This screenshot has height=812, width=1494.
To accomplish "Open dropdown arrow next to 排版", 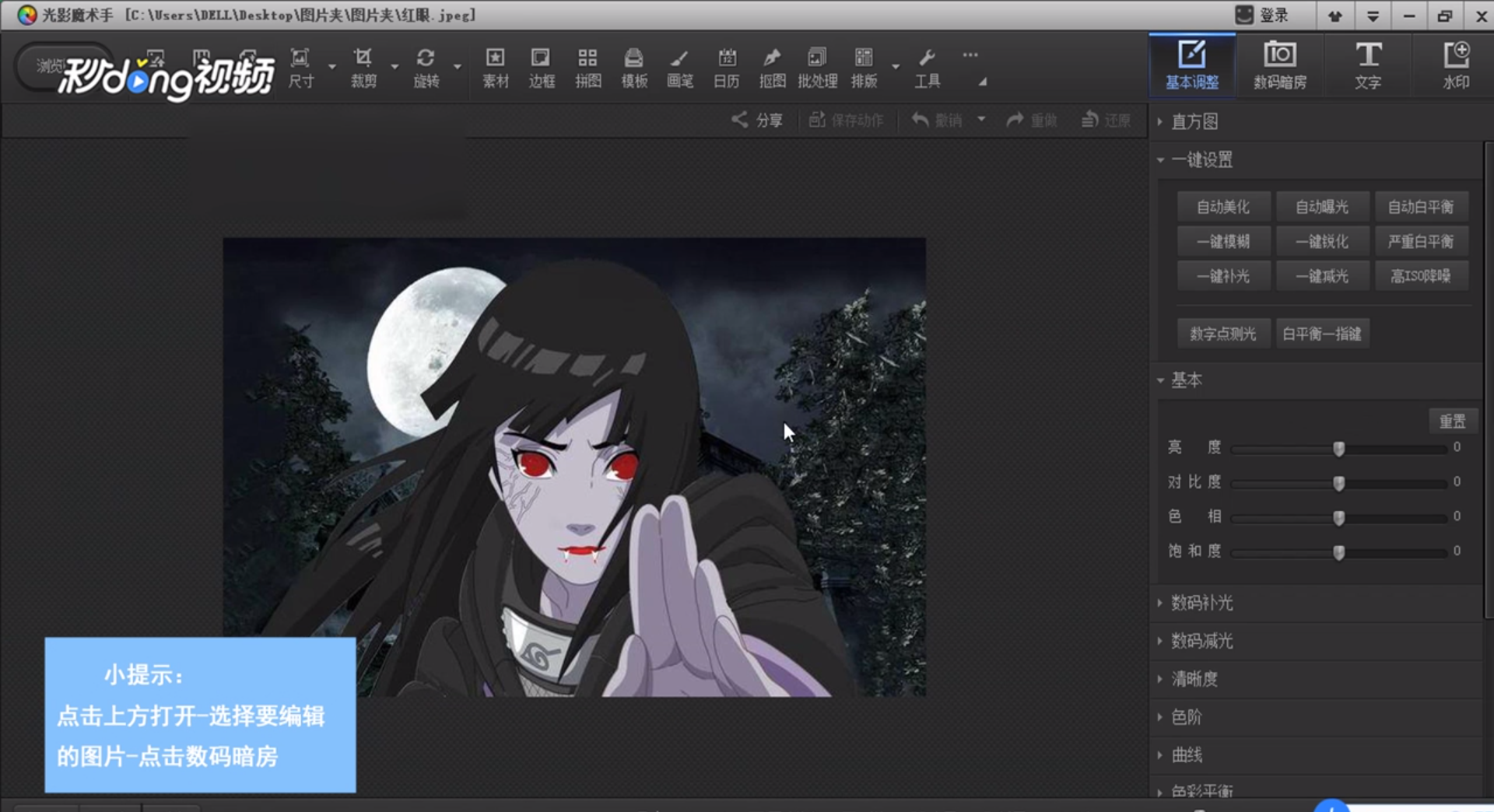I will pos(896,67).
